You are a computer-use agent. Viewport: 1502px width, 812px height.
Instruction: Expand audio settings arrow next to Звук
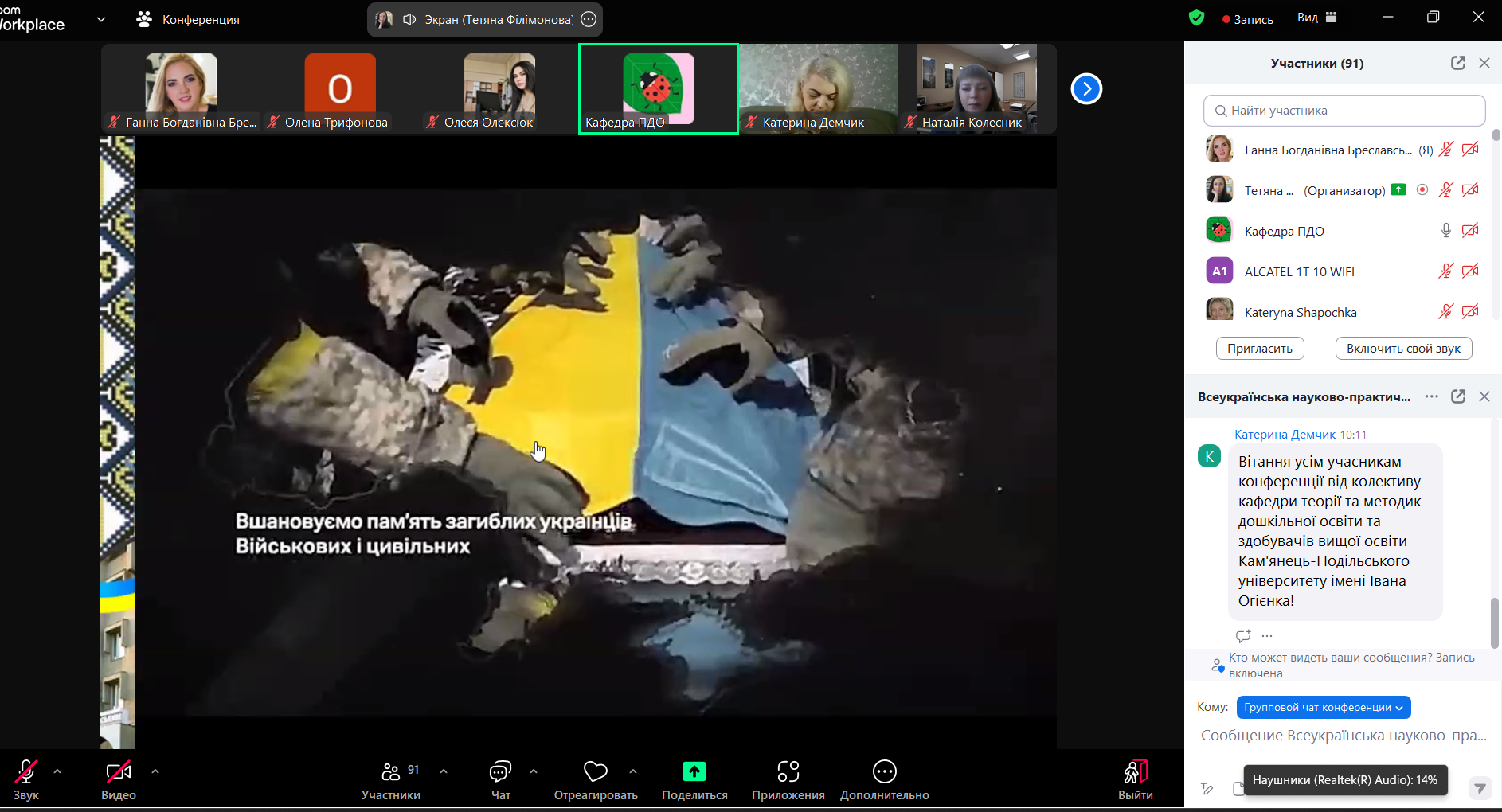coord(57,771)
